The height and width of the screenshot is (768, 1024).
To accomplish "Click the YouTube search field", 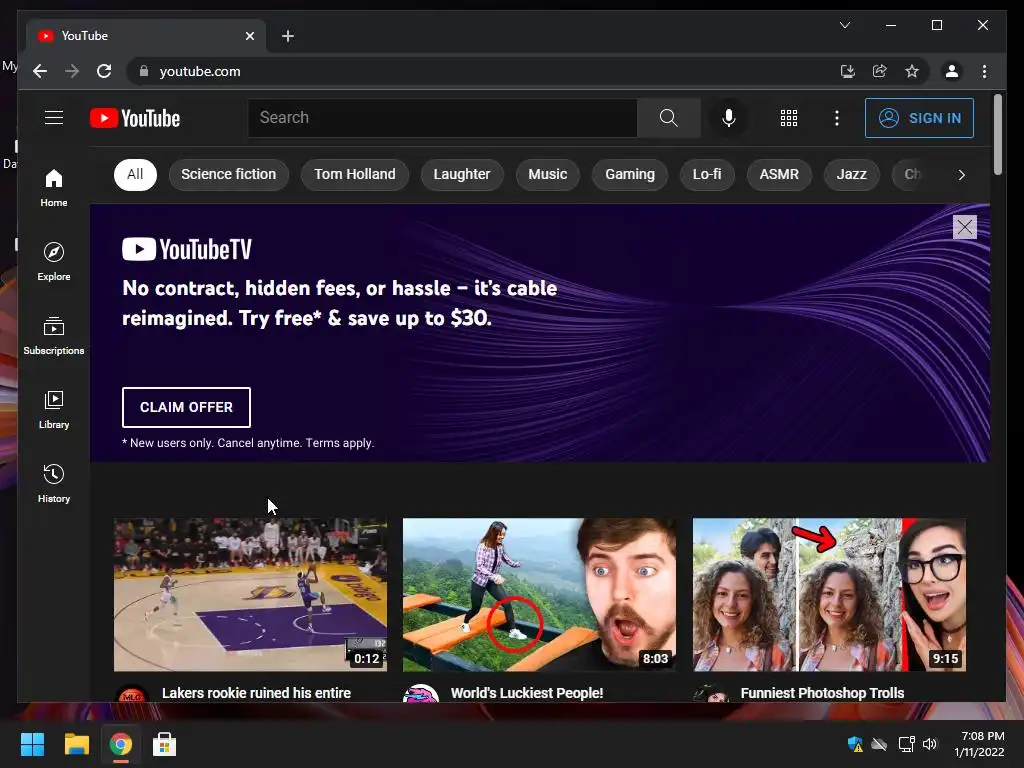I will click(x=442, y=118).
